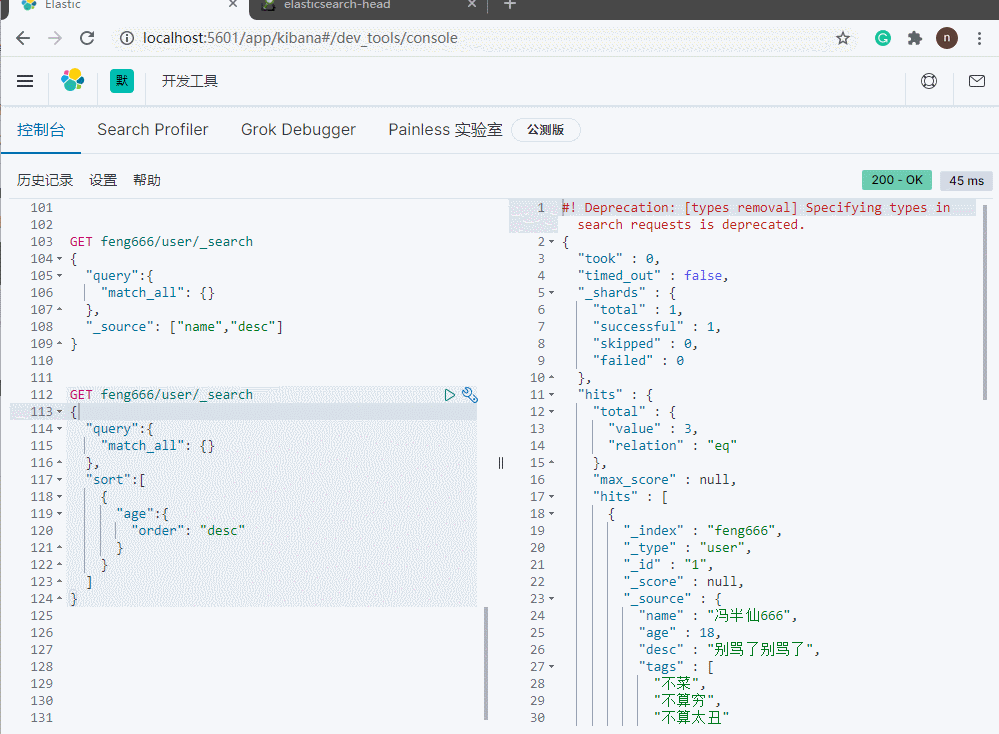Click the browser address bar URL
999x734 pixels.
click(300, 38)
